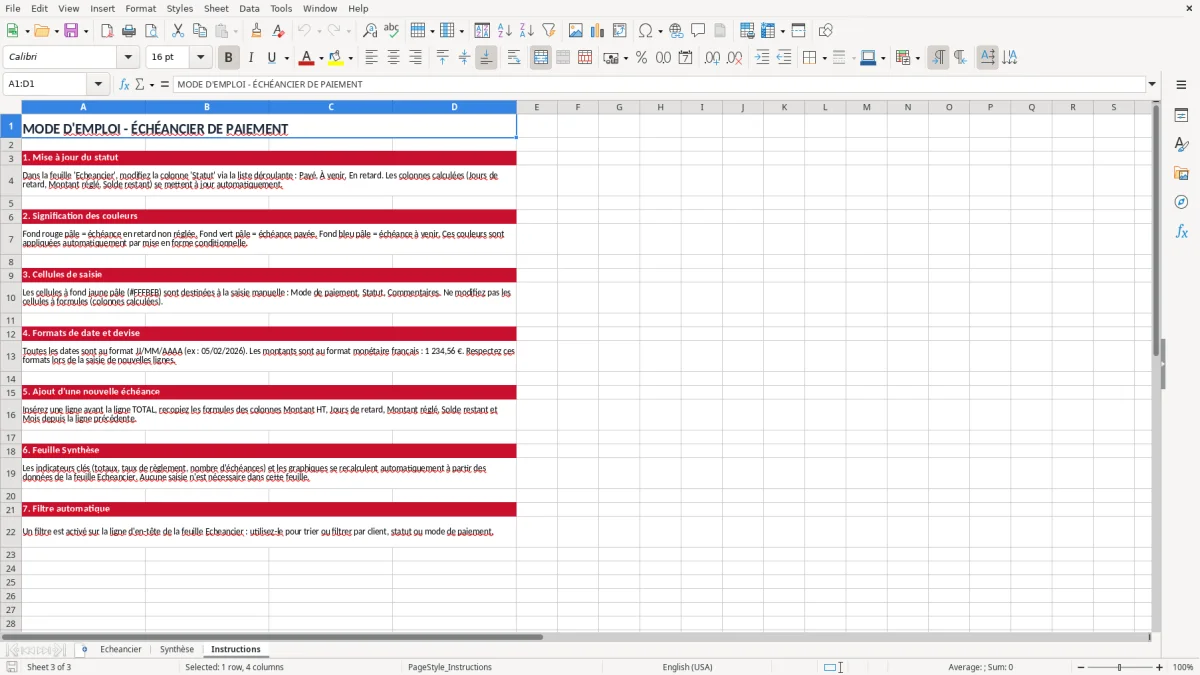
Task: Toggle Bold formatting
Action: [x=228, y=58]
